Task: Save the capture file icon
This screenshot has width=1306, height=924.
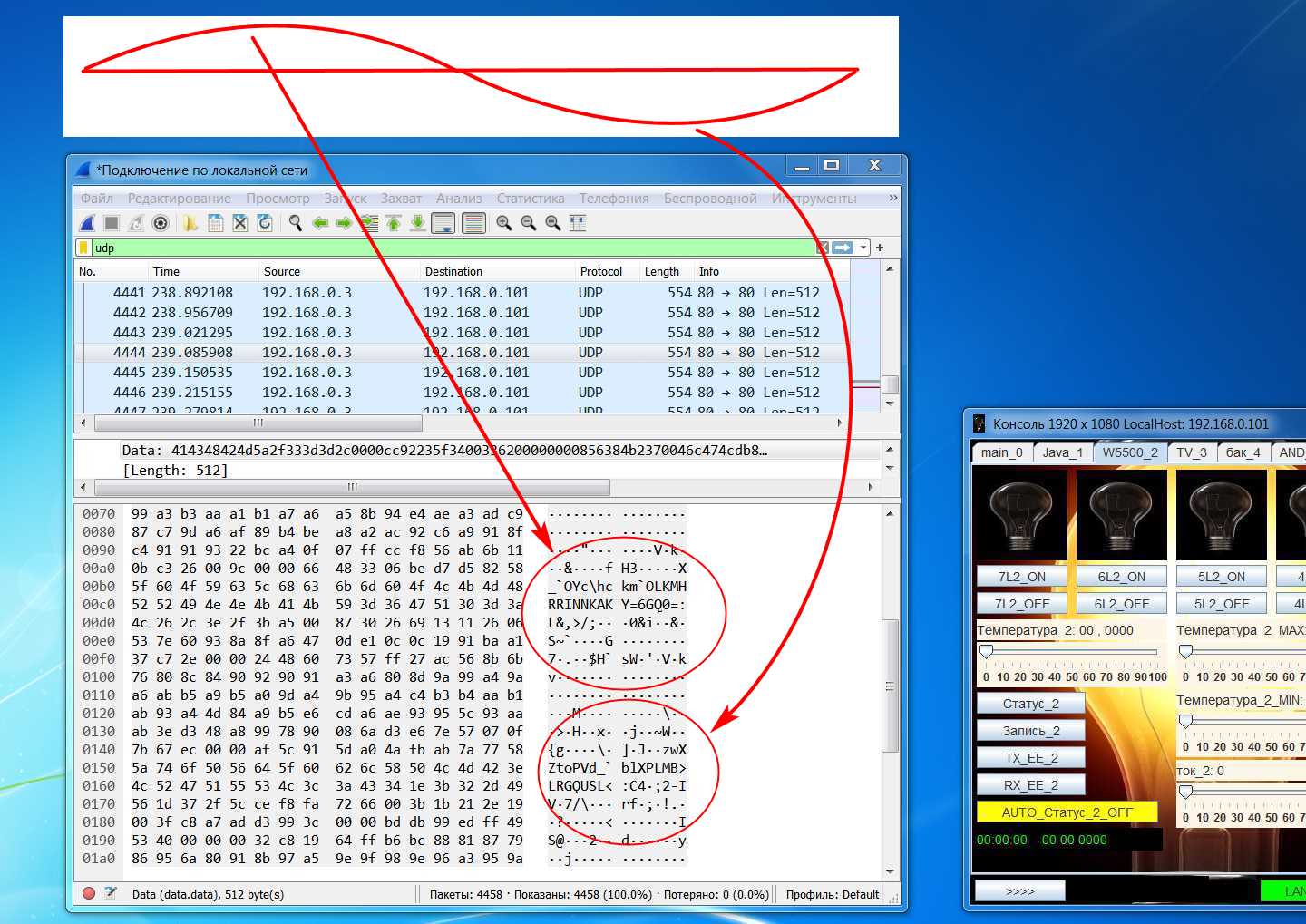Action: coord(216,222)
